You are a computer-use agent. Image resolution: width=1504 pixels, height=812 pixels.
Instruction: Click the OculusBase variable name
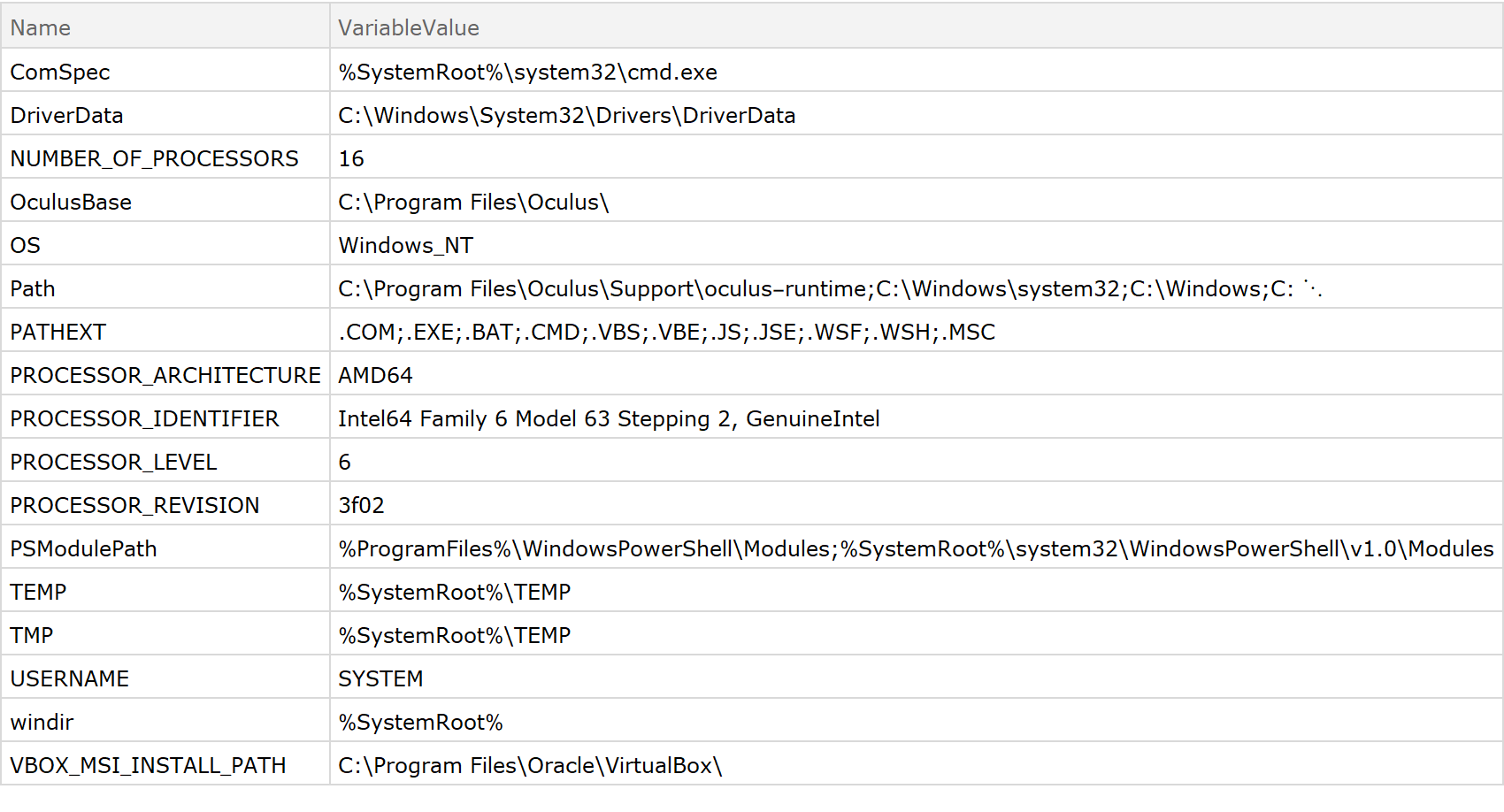71,202
